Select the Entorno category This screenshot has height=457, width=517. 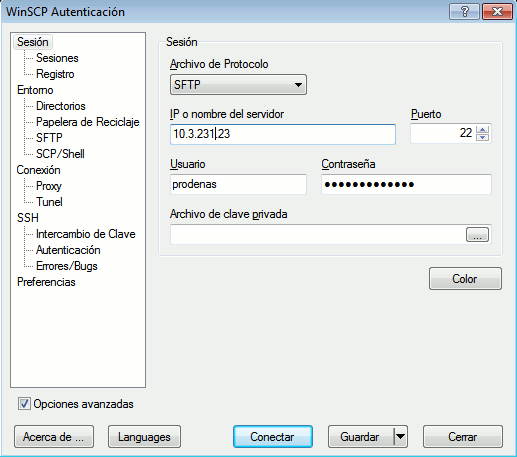pyautogui.click(x=35, y=90)
